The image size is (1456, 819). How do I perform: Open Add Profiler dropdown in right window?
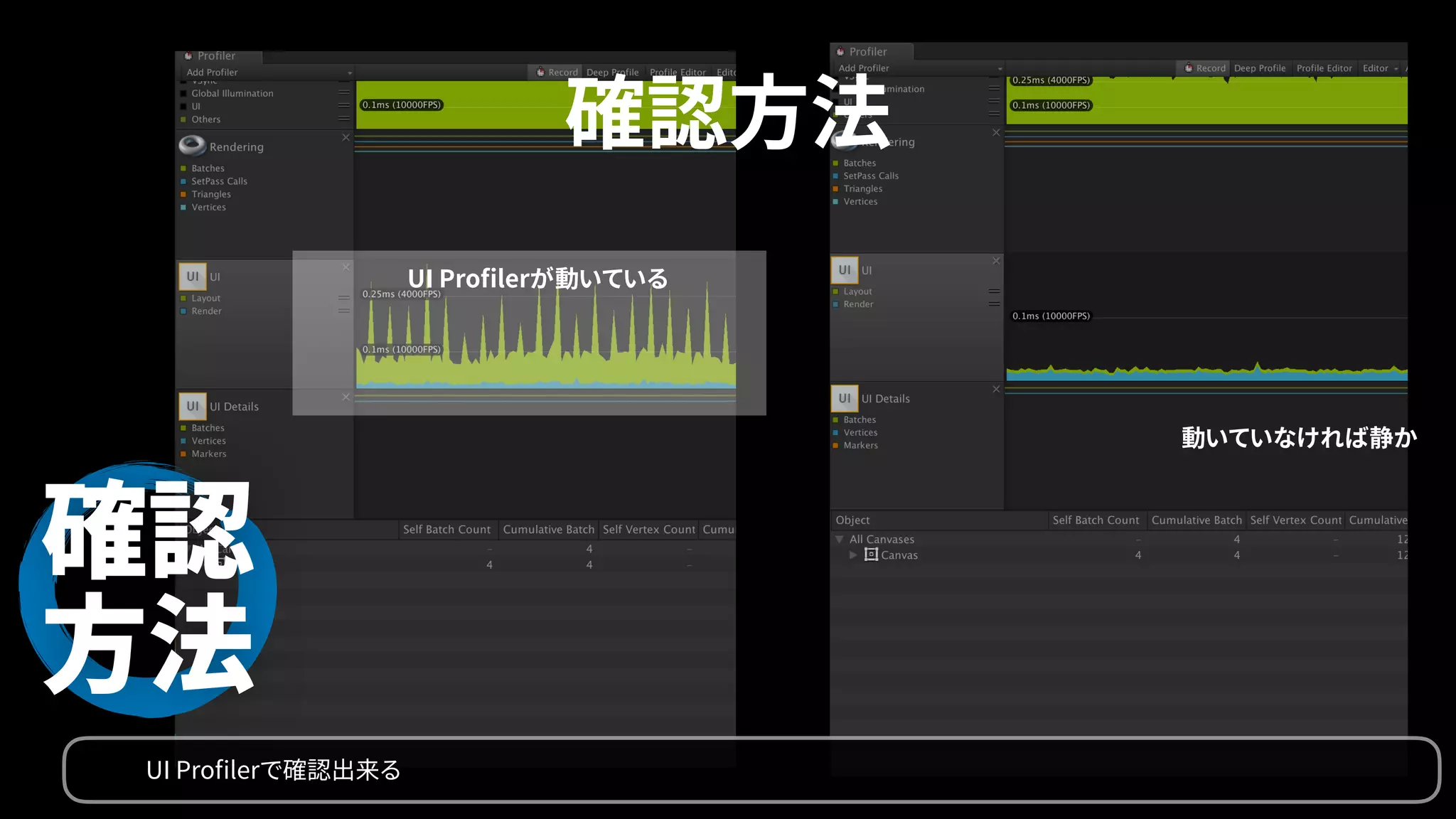tap(919, 68)
